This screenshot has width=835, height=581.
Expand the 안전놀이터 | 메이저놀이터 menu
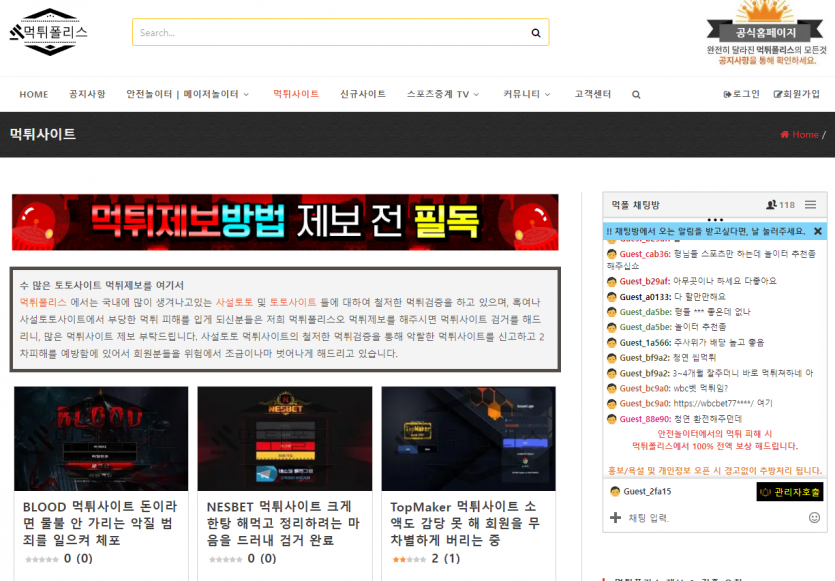pyautogui.click(x=187, y=94)
